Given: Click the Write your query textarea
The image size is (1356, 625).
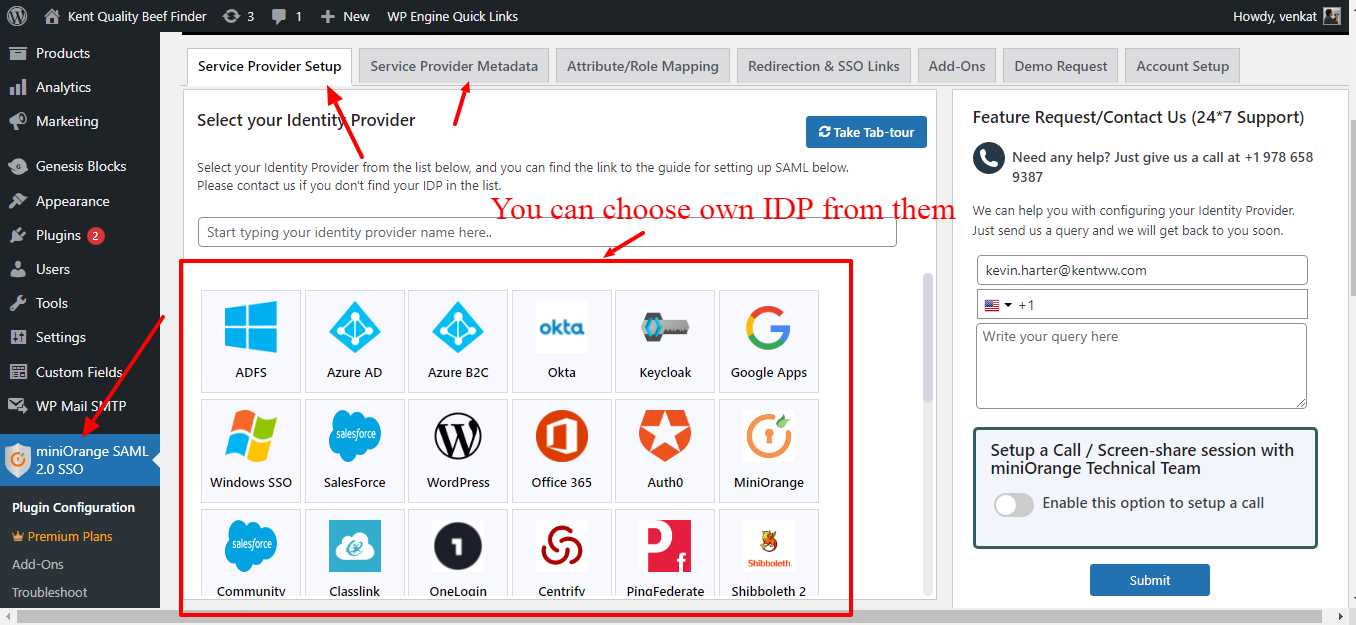Looking at the screenshot, I should tap(1142, 365).
